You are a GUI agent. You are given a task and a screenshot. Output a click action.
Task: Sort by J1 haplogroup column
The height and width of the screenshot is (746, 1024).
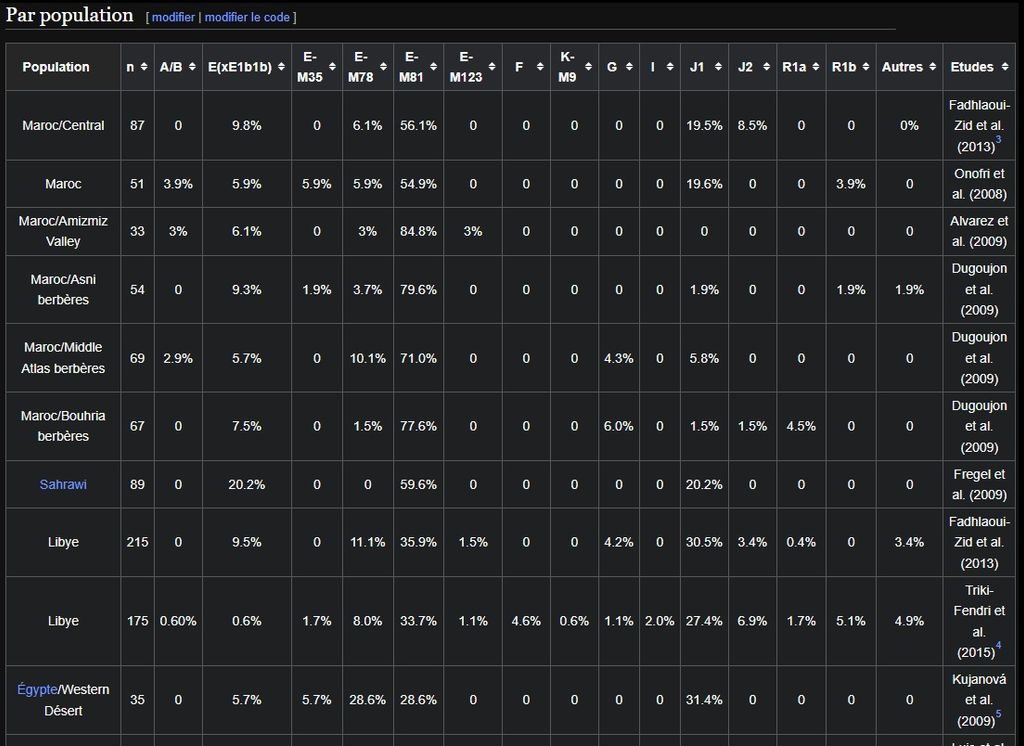703,67
